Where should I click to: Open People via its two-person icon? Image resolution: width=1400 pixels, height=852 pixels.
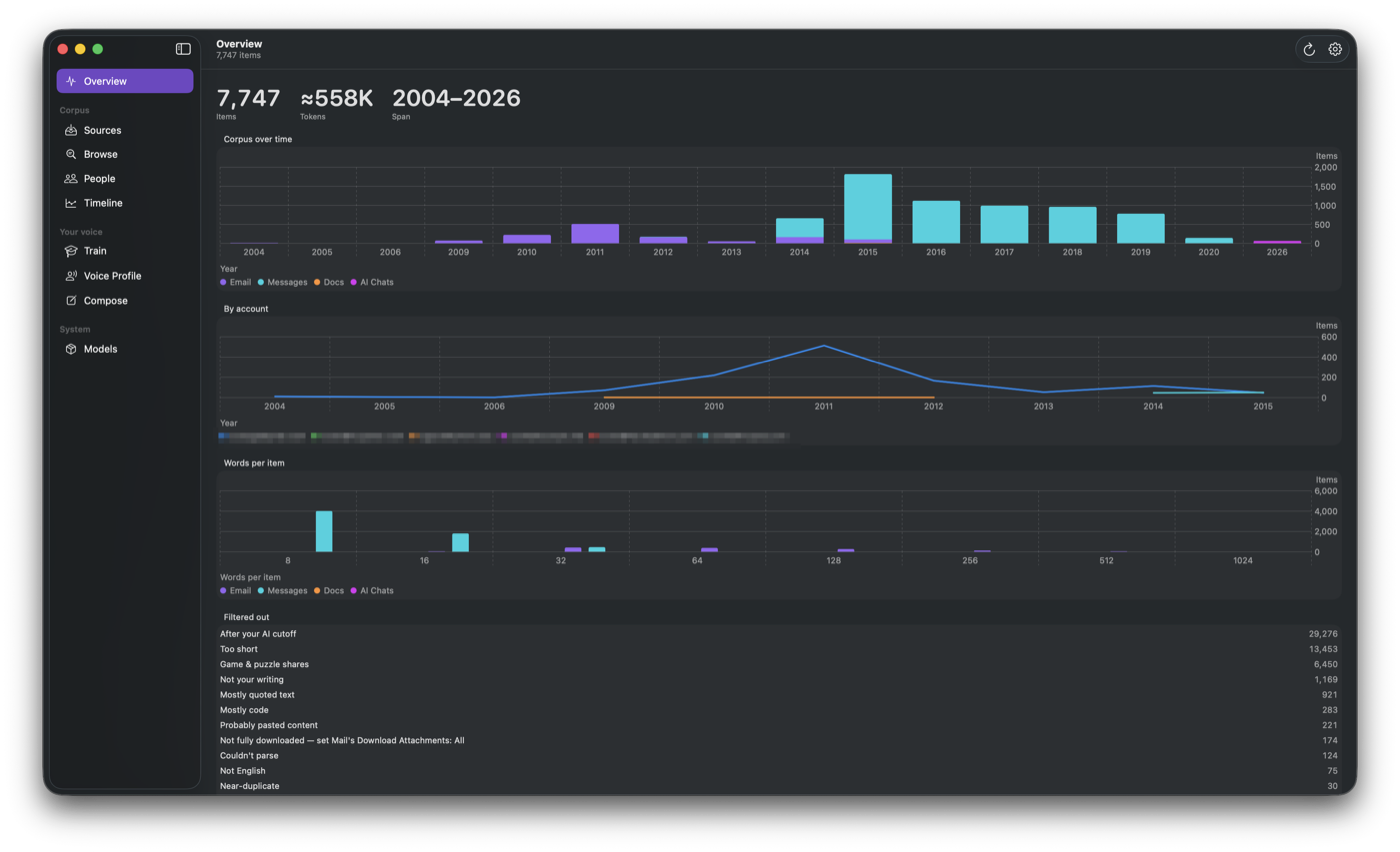coord(71,178)
